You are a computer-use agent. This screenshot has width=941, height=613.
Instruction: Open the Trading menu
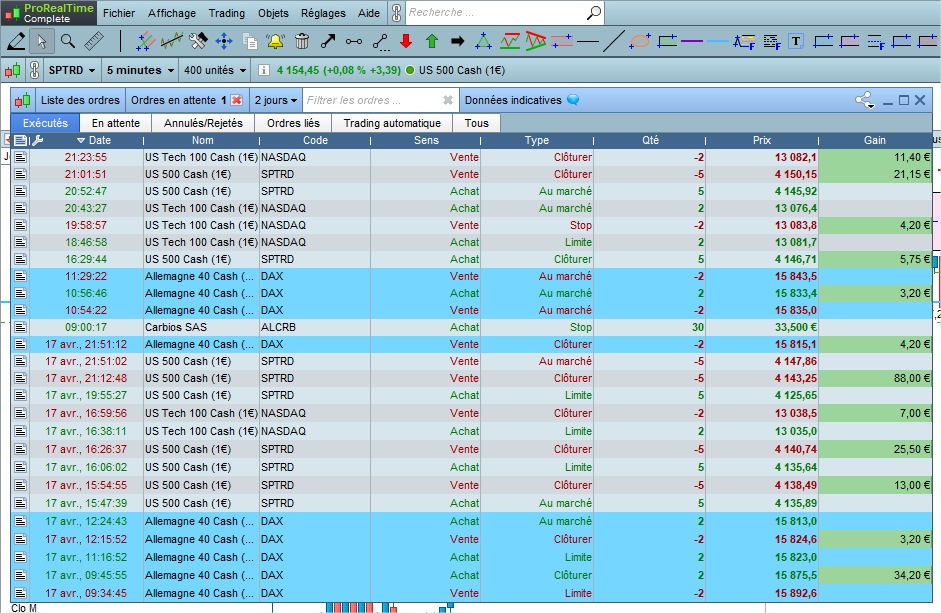(227, 13)
